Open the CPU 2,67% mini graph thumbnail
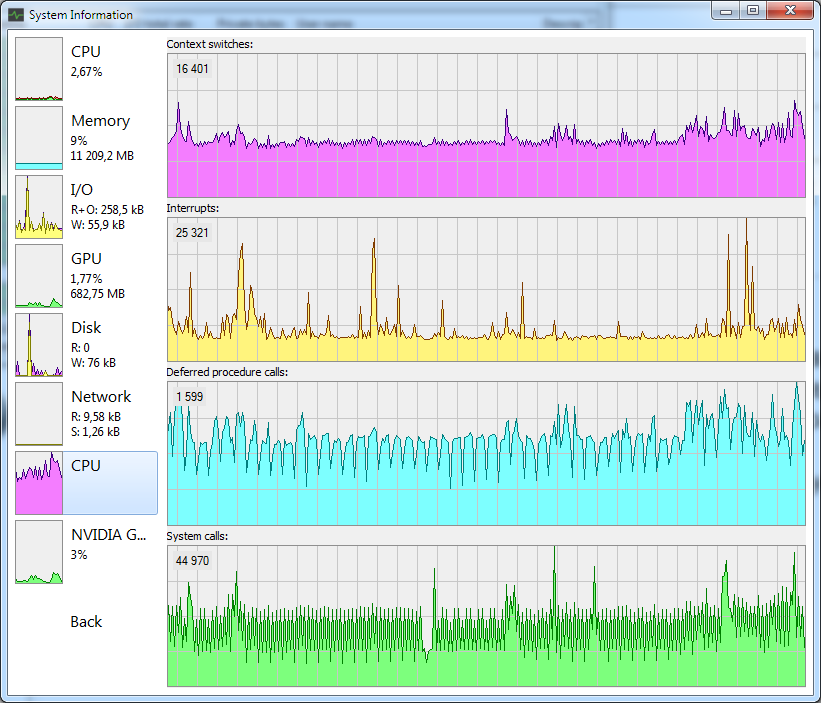The height and width of the screenshot is (703, 821). tap(39, 69)
